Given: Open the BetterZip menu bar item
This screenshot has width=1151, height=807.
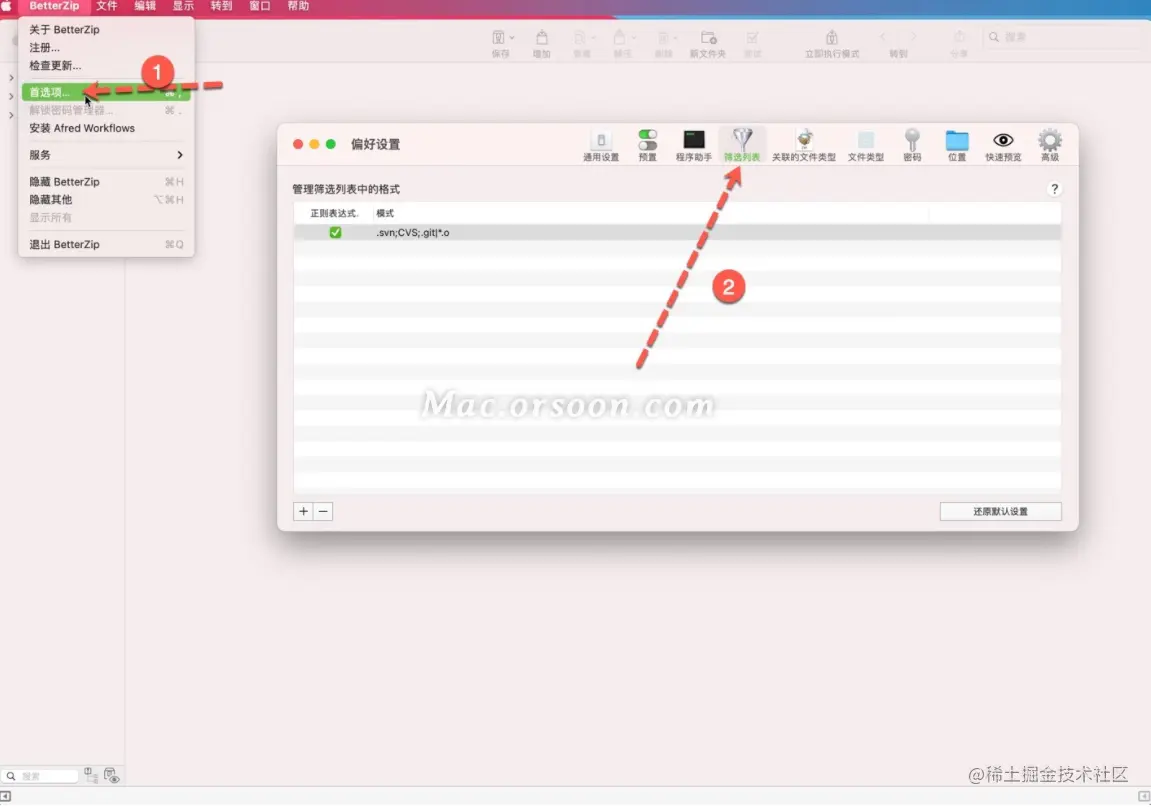Looking at the screenshot, I should tap(54, 6).
